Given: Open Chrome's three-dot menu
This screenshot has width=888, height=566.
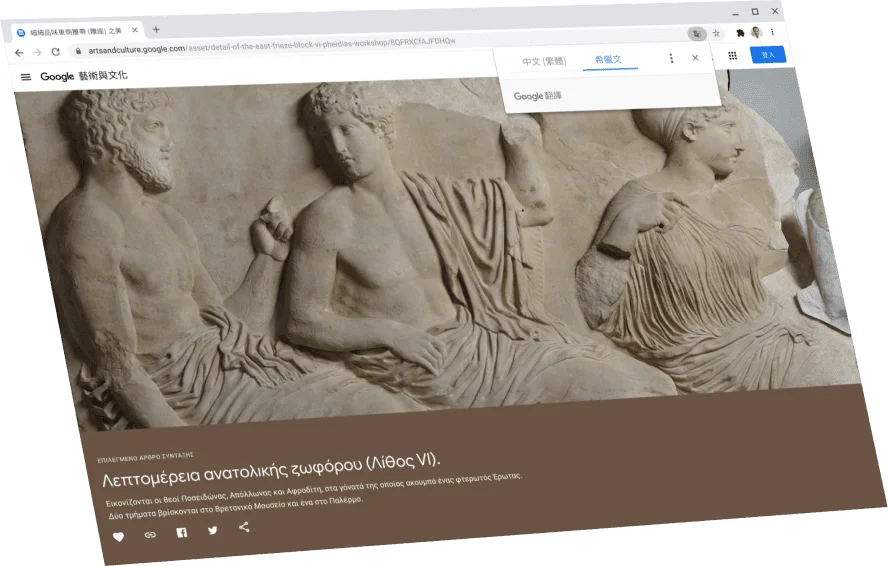Looking at the screenshot, I should pyautogui.click(x=772, y=32).
